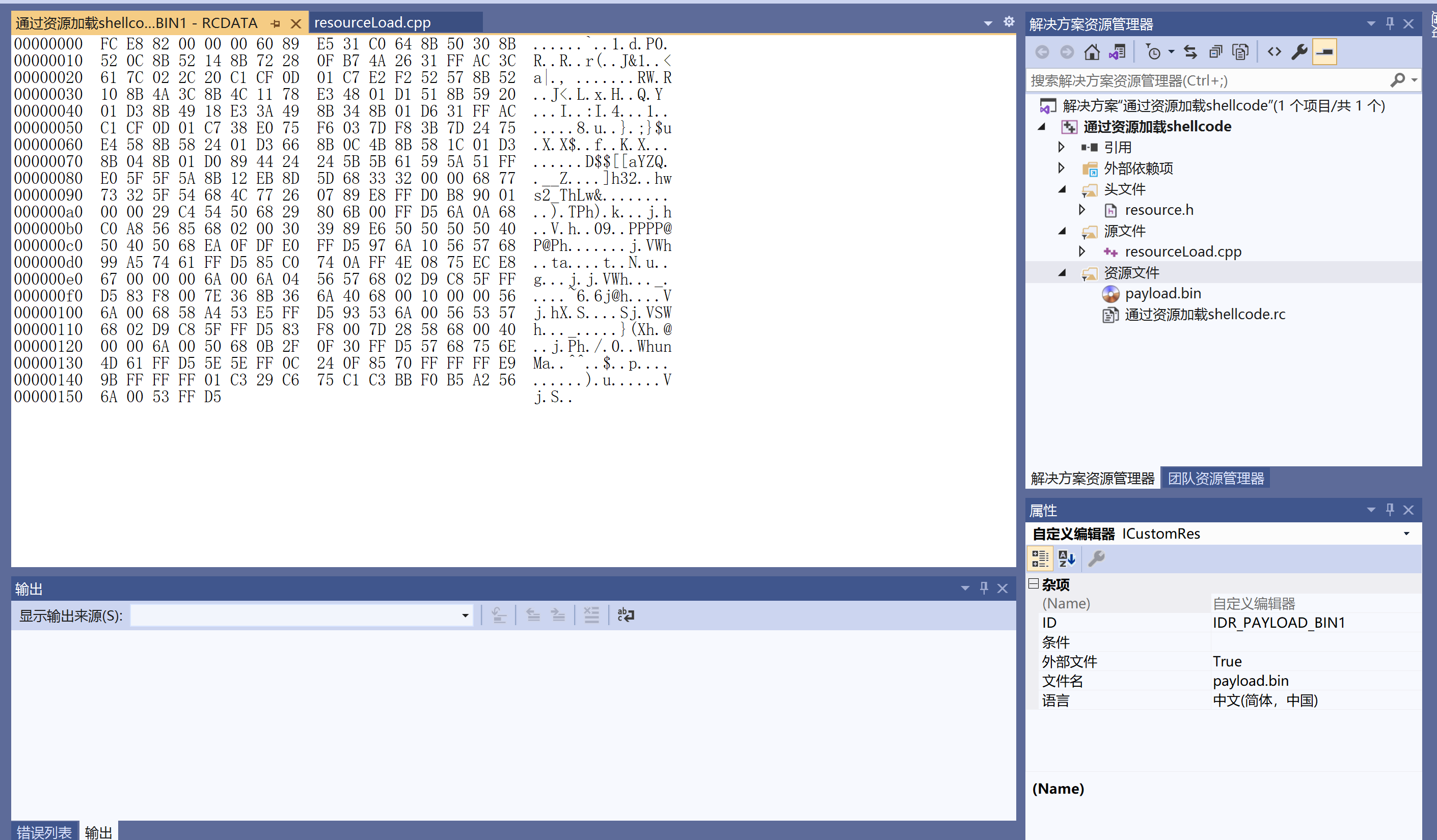Click the Go to Next Message icon
Viewport: 1437px width, 840px height.
coord(558,615)
